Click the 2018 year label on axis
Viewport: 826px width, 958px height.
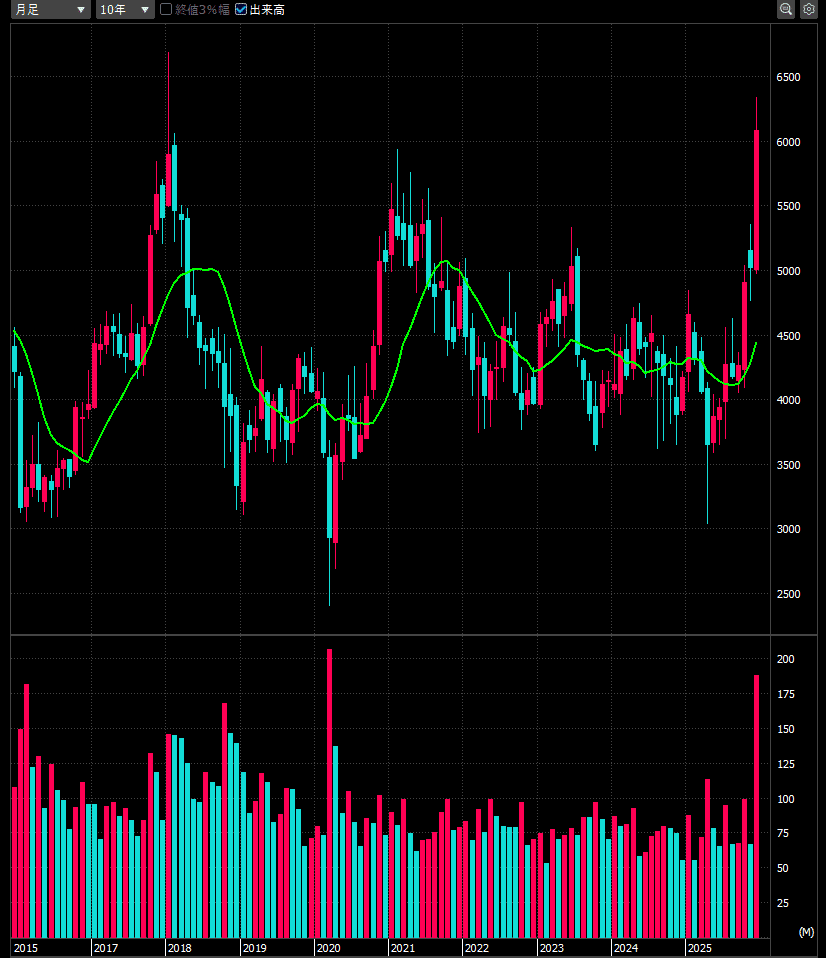[x=180, y=948]
